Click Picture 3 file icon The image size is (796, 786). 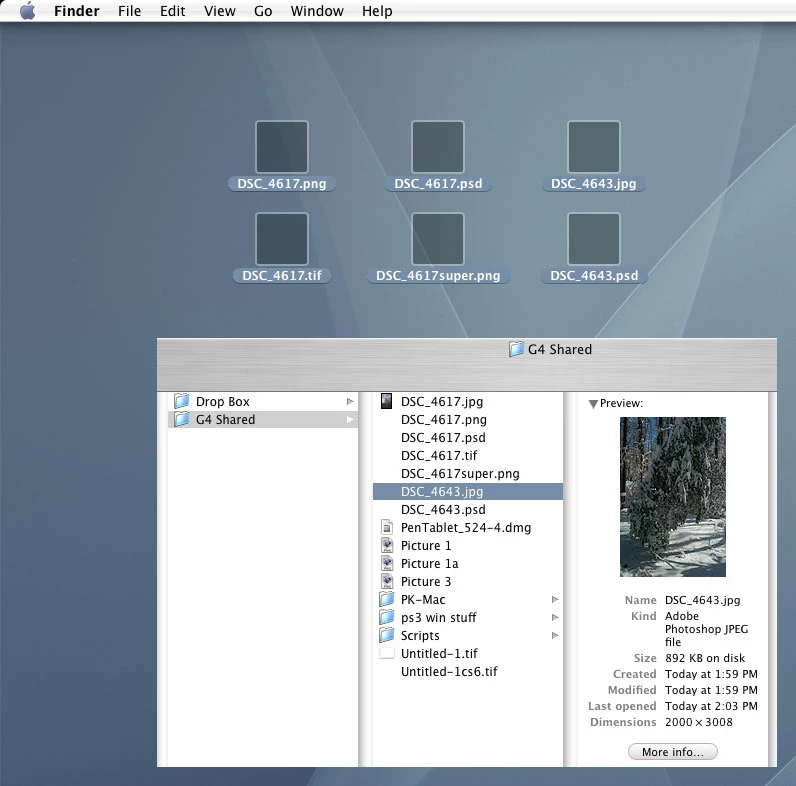pos(387,581)
